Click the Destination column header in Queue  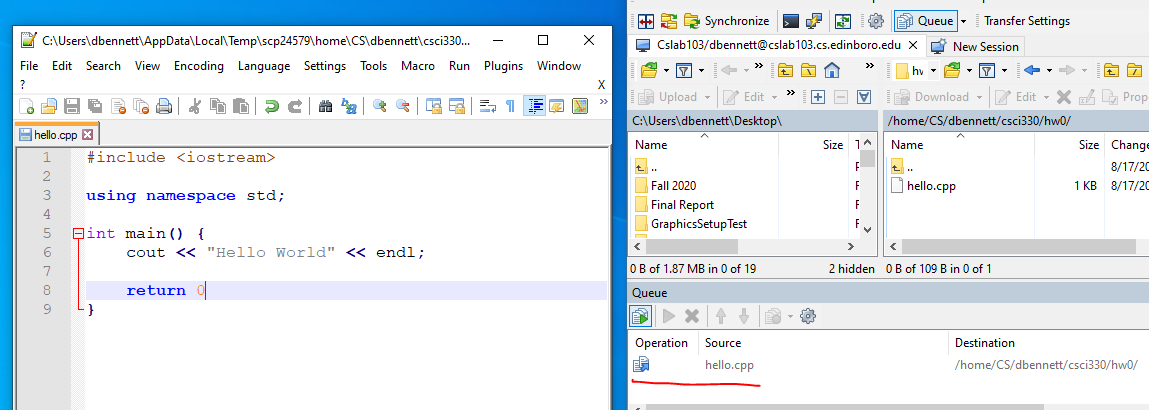(x=984, y=343)
